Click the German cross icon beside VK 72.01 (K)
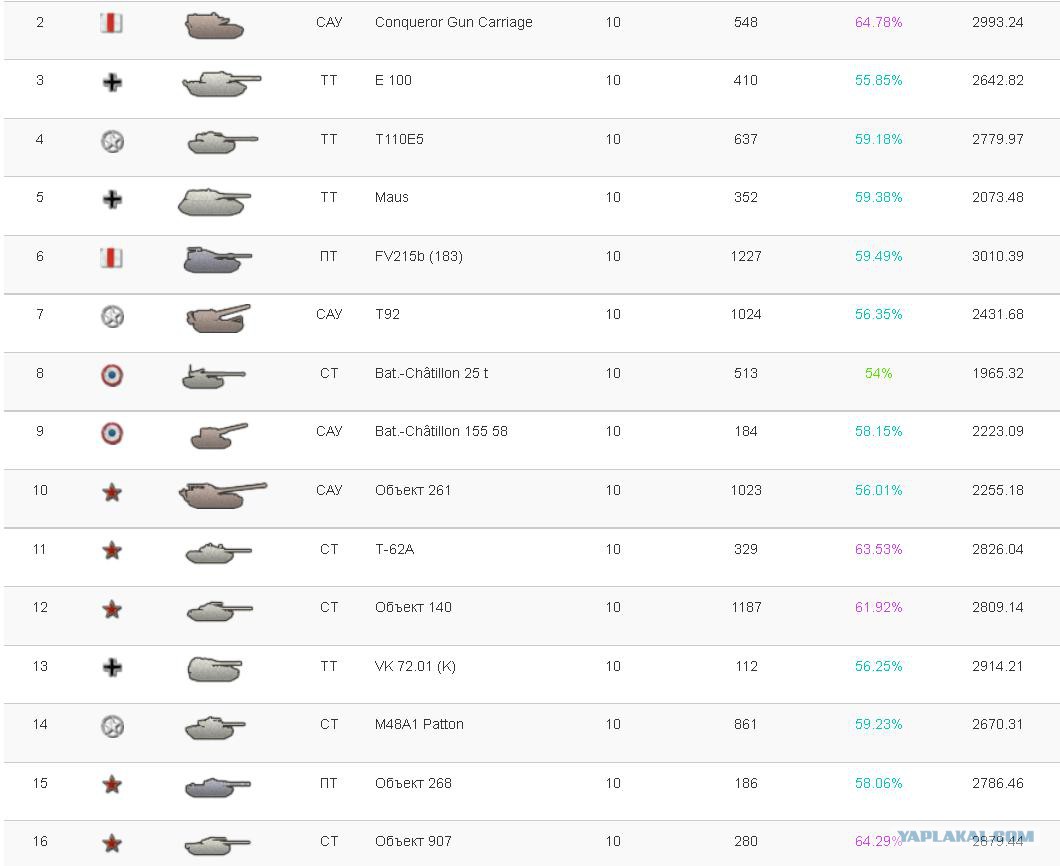The height and width of the screenshot is (866, 1060). (112, 668)
